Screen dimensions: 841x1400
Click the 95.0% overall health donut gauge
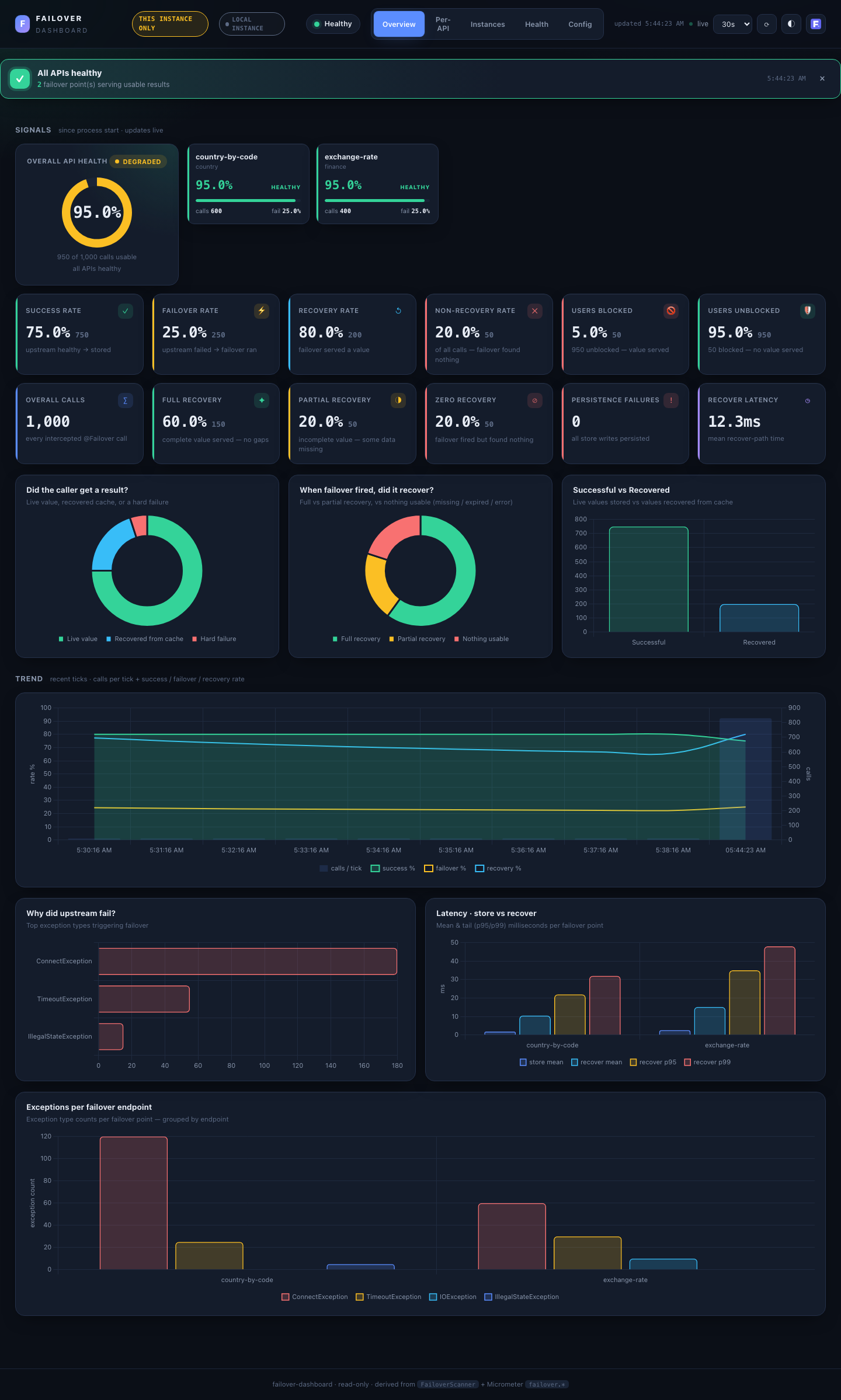point(97,213)
